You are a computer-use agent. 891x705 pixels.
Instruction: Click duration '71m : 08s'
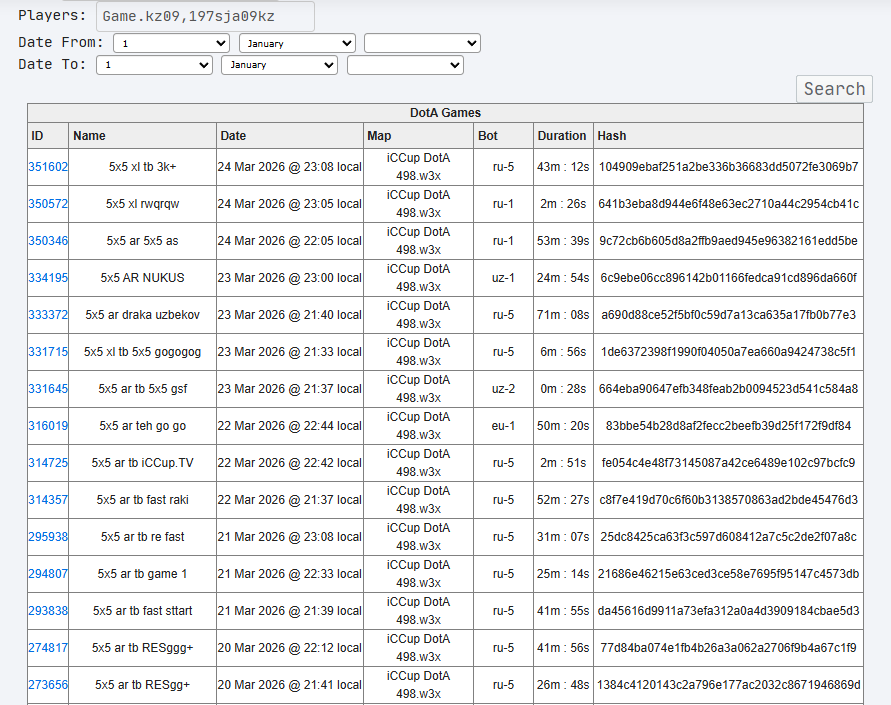click(563, 315)
